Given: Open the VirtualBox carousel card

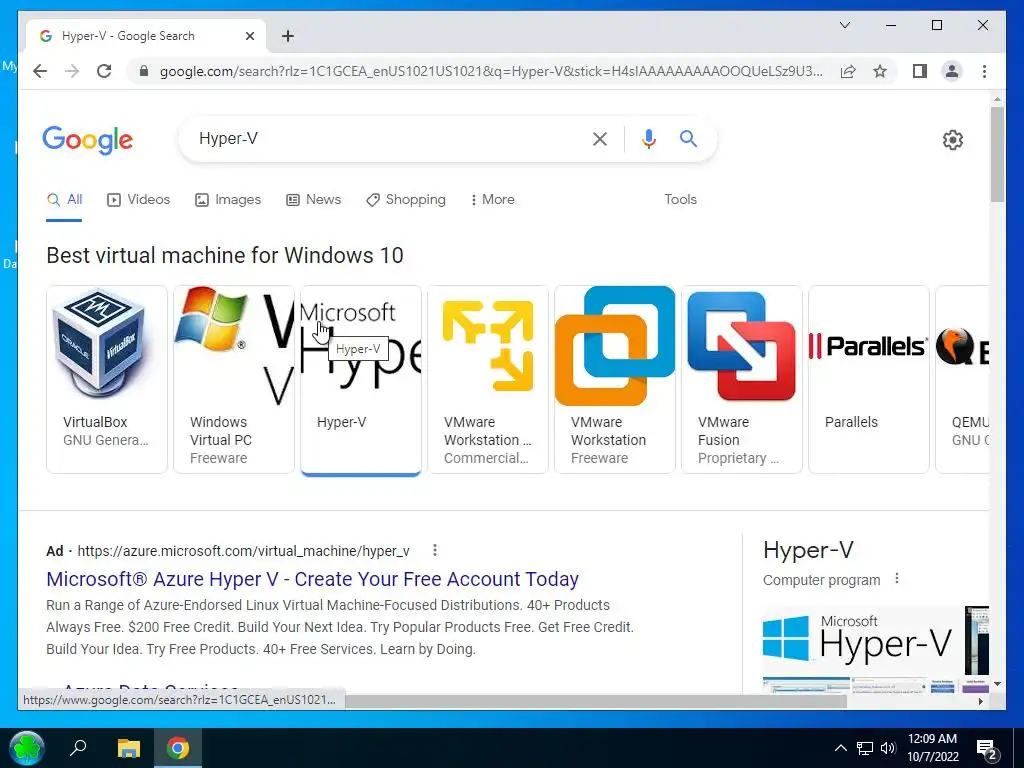Looking at the screenshot, I should pos(107,379).
